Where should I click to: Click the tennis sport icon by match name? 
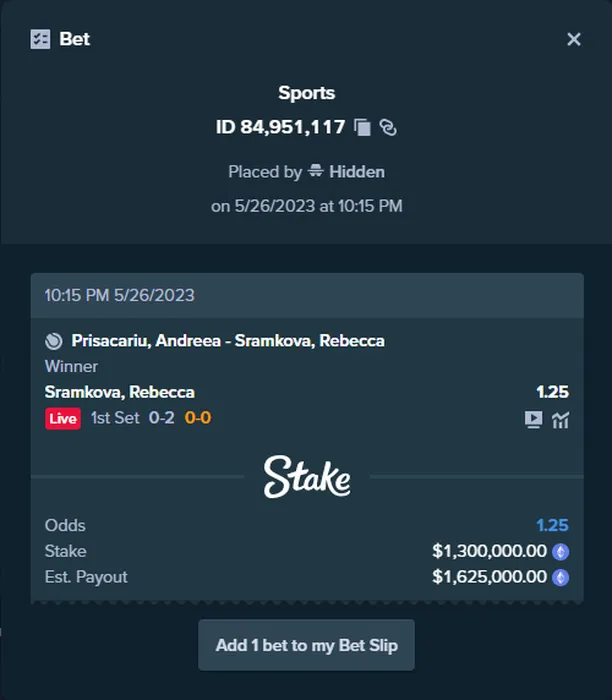(54, 341)
